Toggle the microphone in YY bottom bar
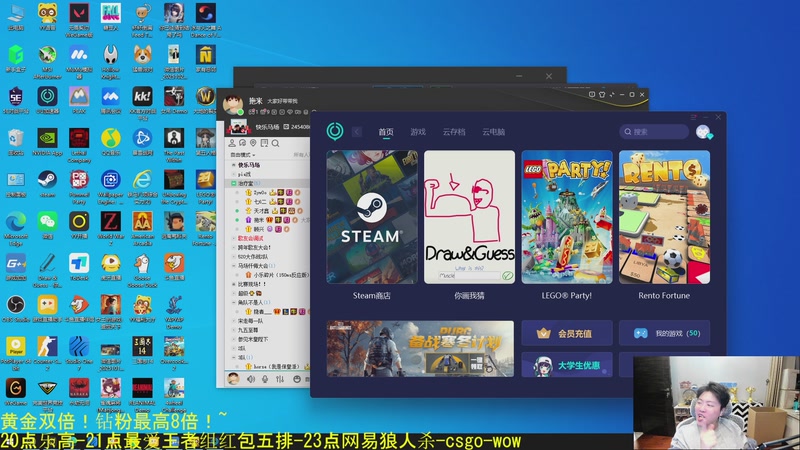This screenshot has height=450, width=800. coord(265,379)
